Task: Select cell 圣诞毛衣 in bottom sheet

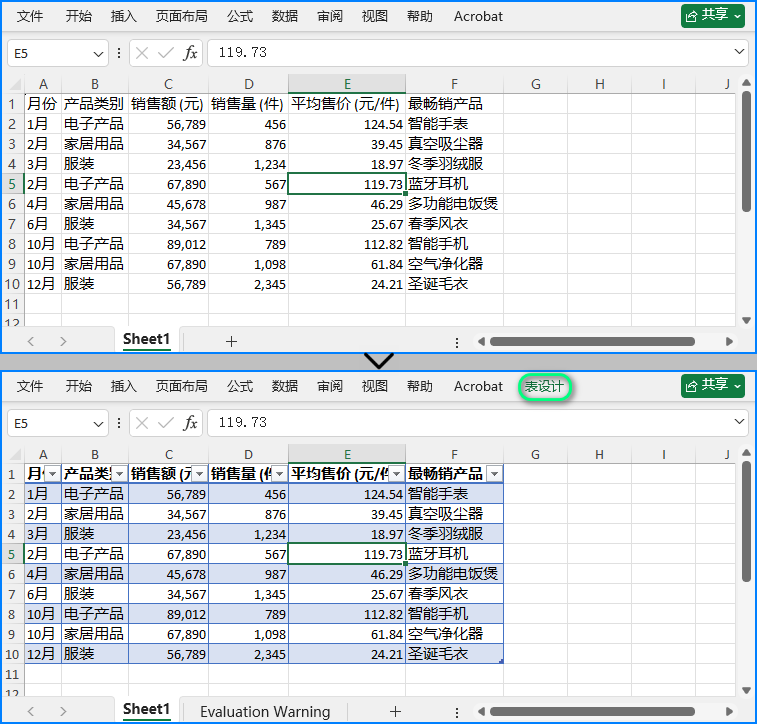Action: 454,654
